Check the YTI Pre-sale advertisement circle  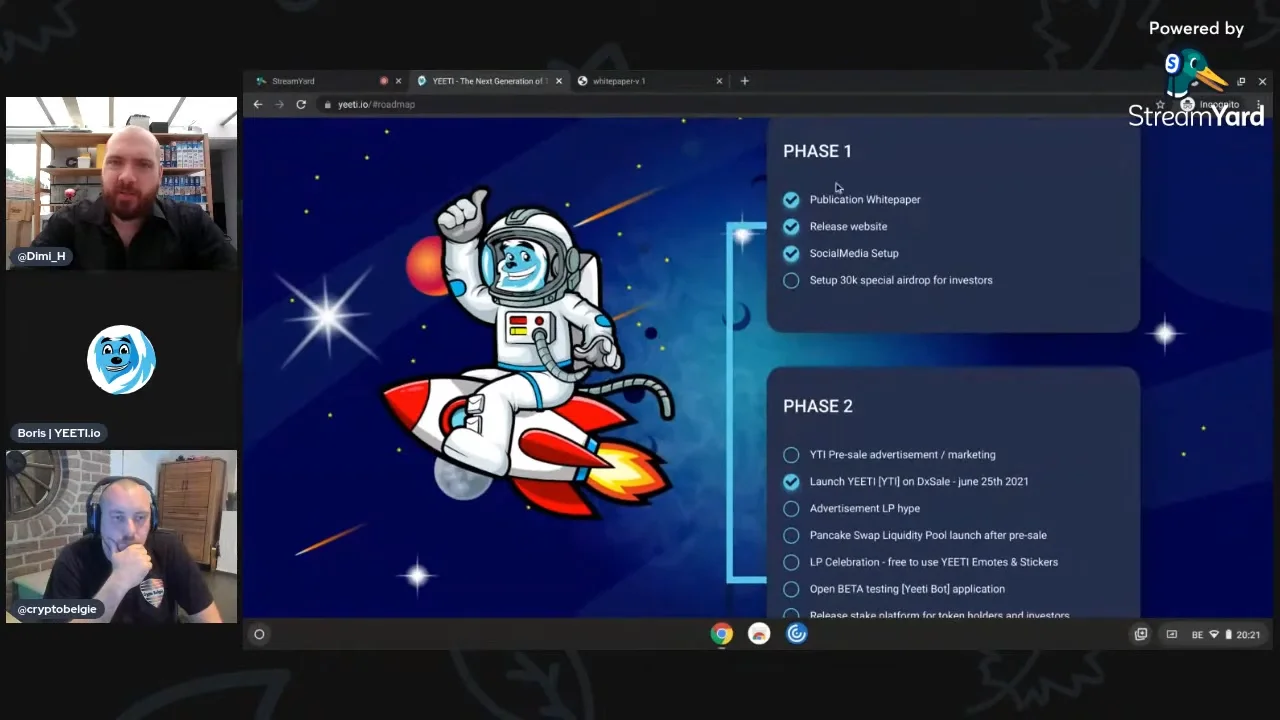[x=791, y=455]
